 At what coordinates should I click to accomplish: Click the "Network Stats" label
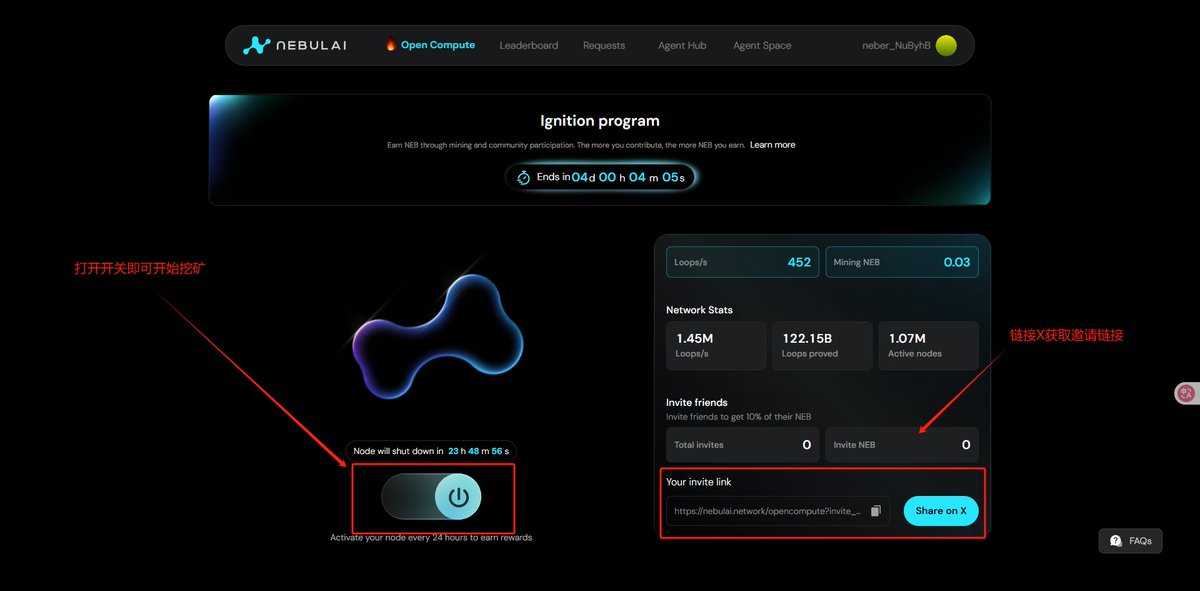pyautogui.click(x=699, y=310)
